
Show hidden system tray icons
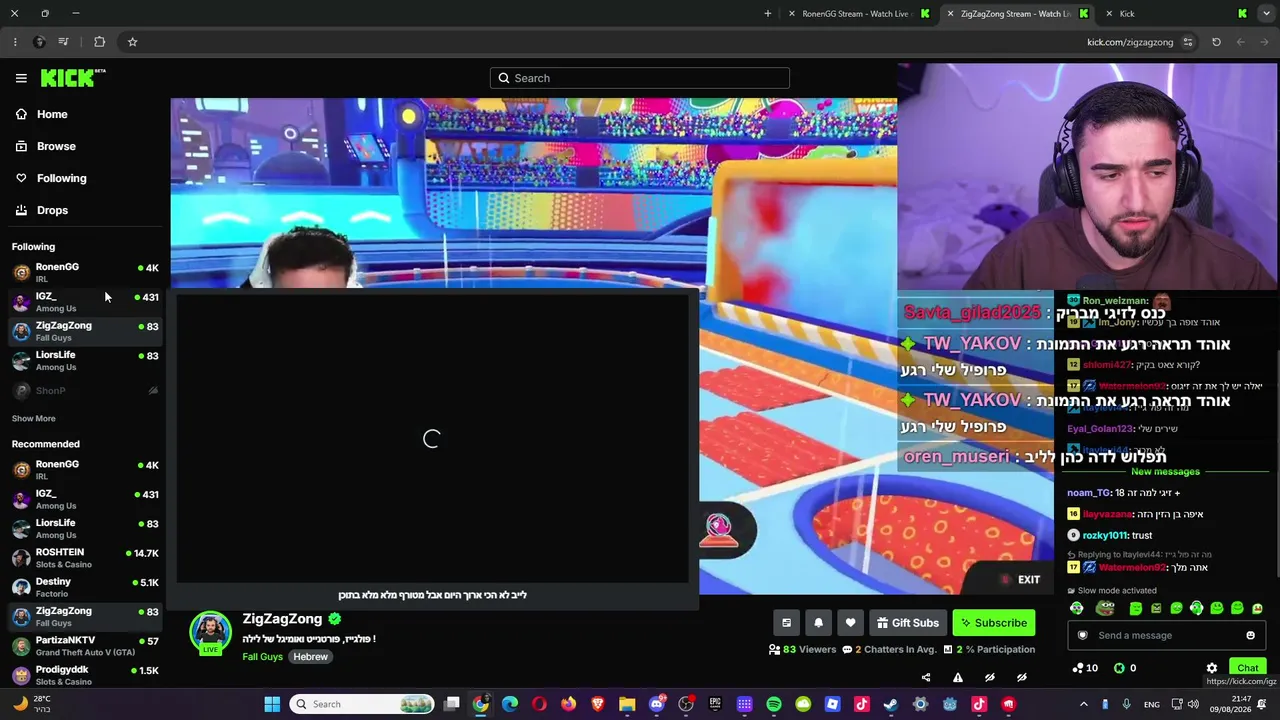(x=1084, y=704)
